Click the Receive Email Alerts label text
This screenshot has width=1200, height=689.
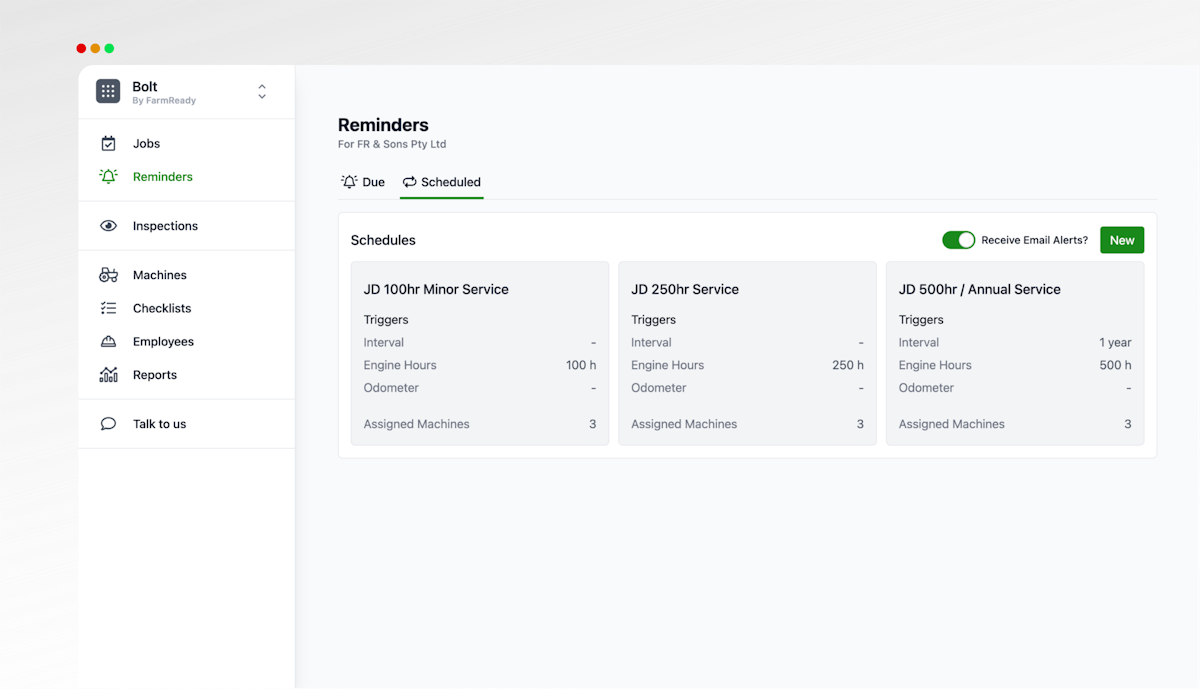pos(1034,240)
